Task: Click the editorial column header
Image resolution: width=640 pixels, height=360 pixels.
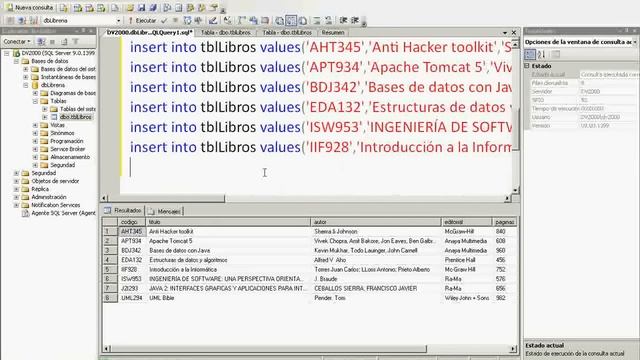Action: pyautogui.click(x=467, y=222)
